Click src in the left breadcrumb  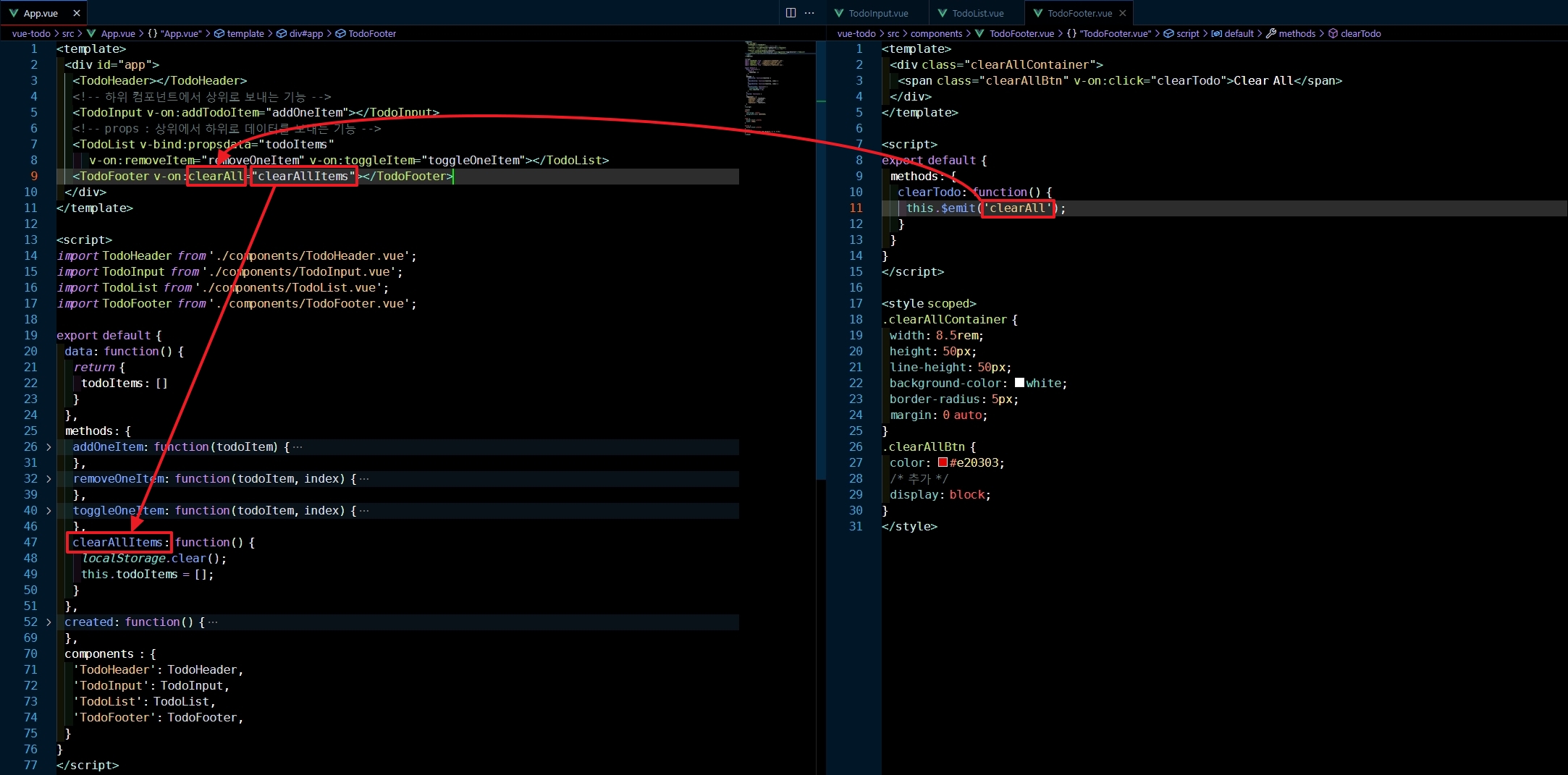coord(68,33)
